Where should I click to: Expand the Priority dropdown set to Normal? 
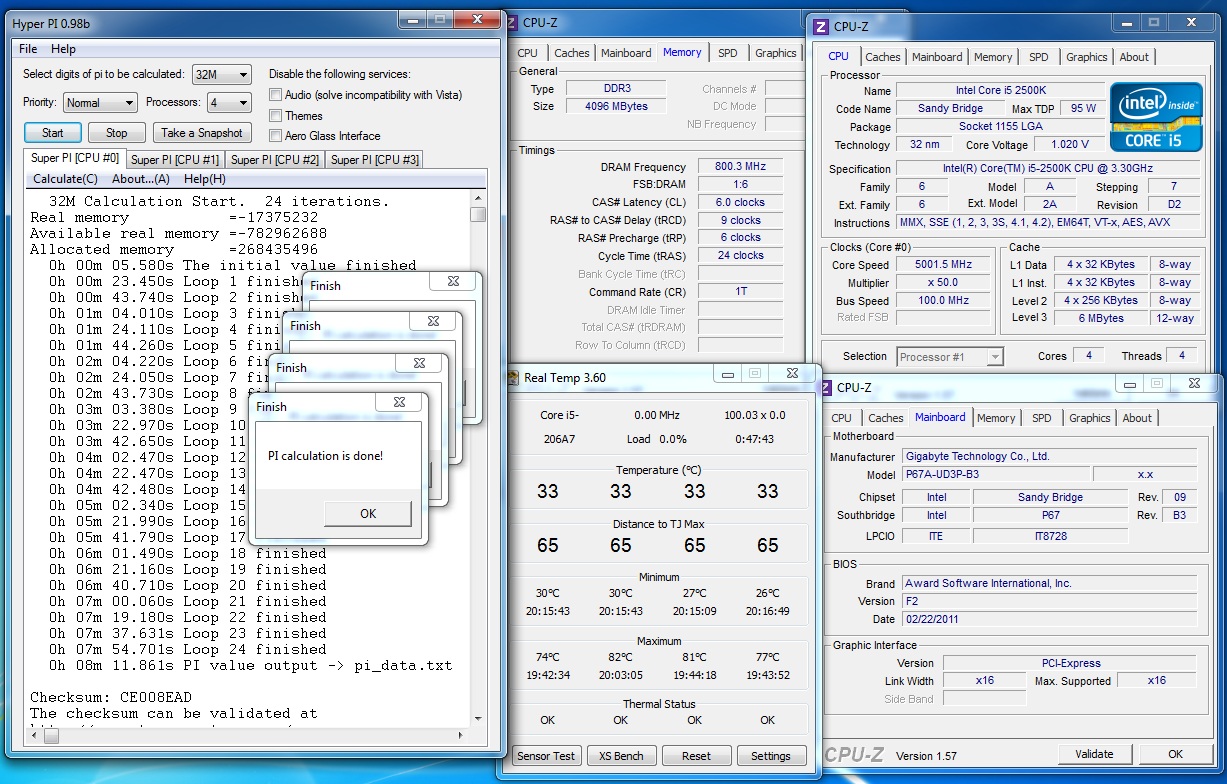(x=101, y=103)
